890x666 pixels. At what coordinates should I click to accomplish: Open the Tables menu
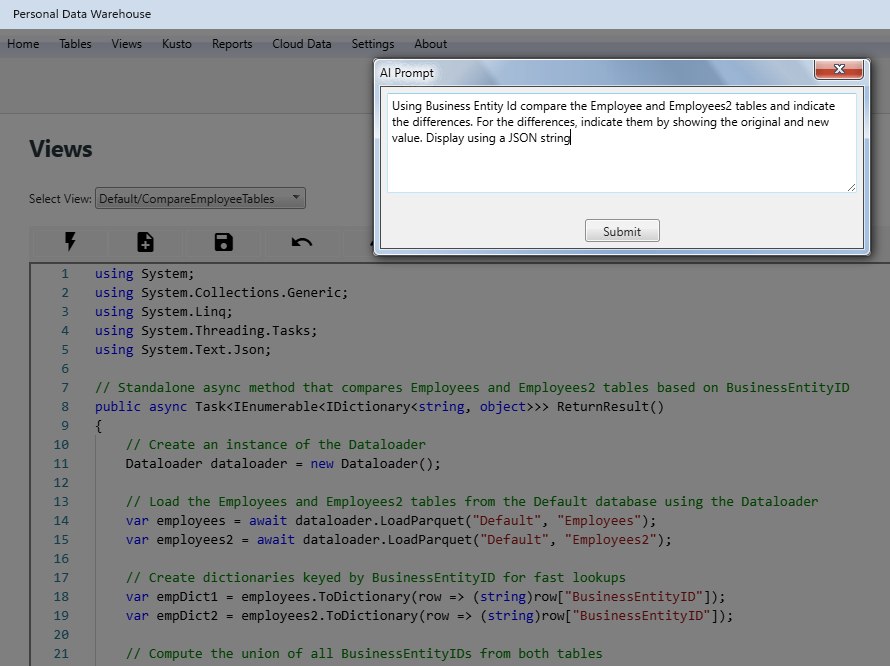coord(75,44)
